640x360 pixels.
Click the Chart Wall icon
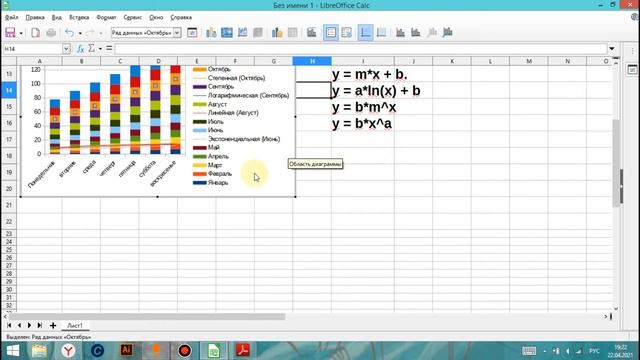coord(242,33)
